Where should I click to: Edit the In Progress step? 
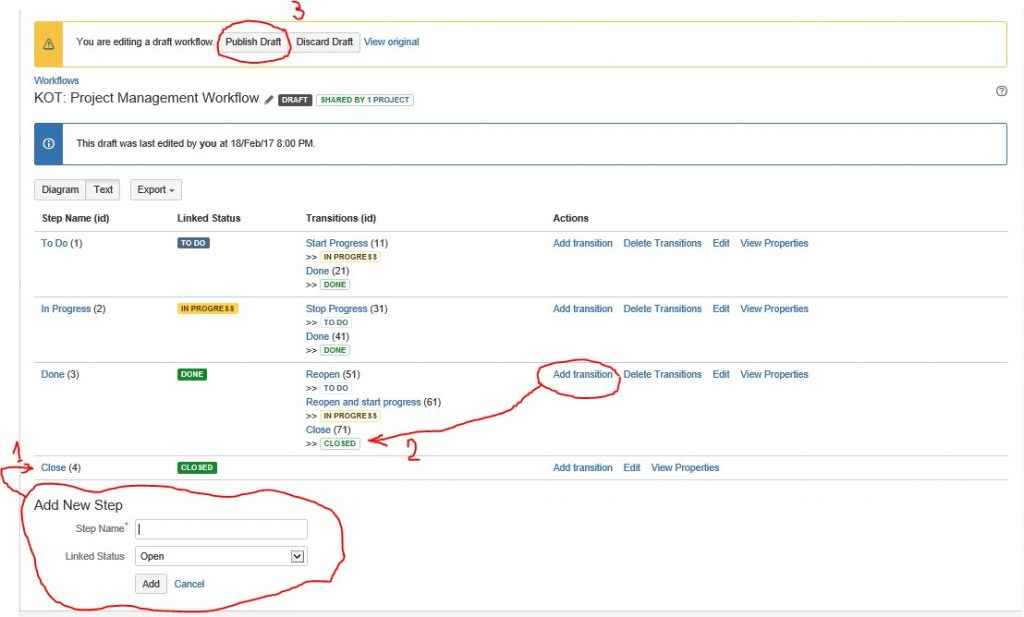tap(721, 309)
